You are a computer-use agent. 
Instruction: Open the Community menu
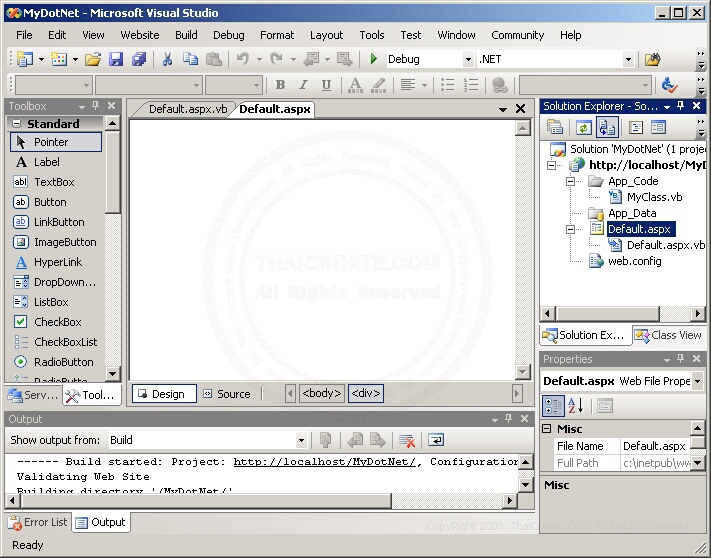(x=517, y=35)
